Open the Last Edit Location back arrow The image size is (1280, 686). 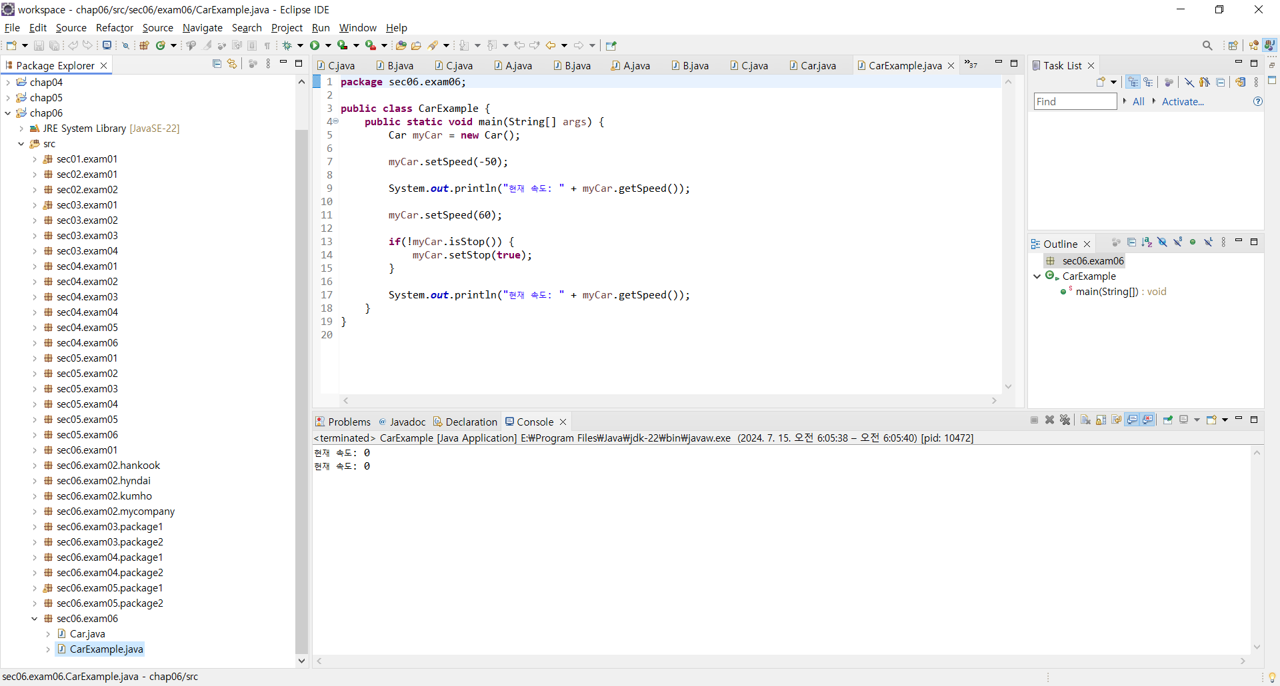pos(519,45)
